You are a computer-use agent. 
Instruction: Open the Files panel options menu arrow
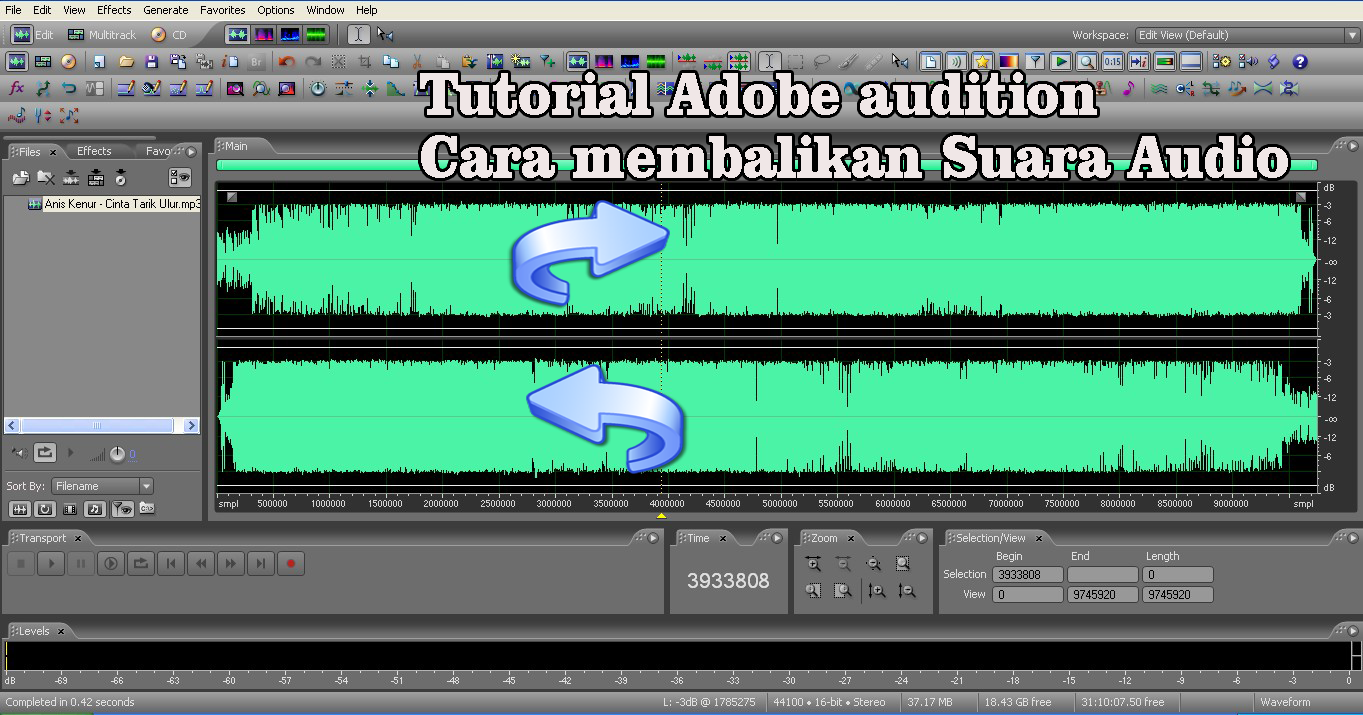pos(192,152)
